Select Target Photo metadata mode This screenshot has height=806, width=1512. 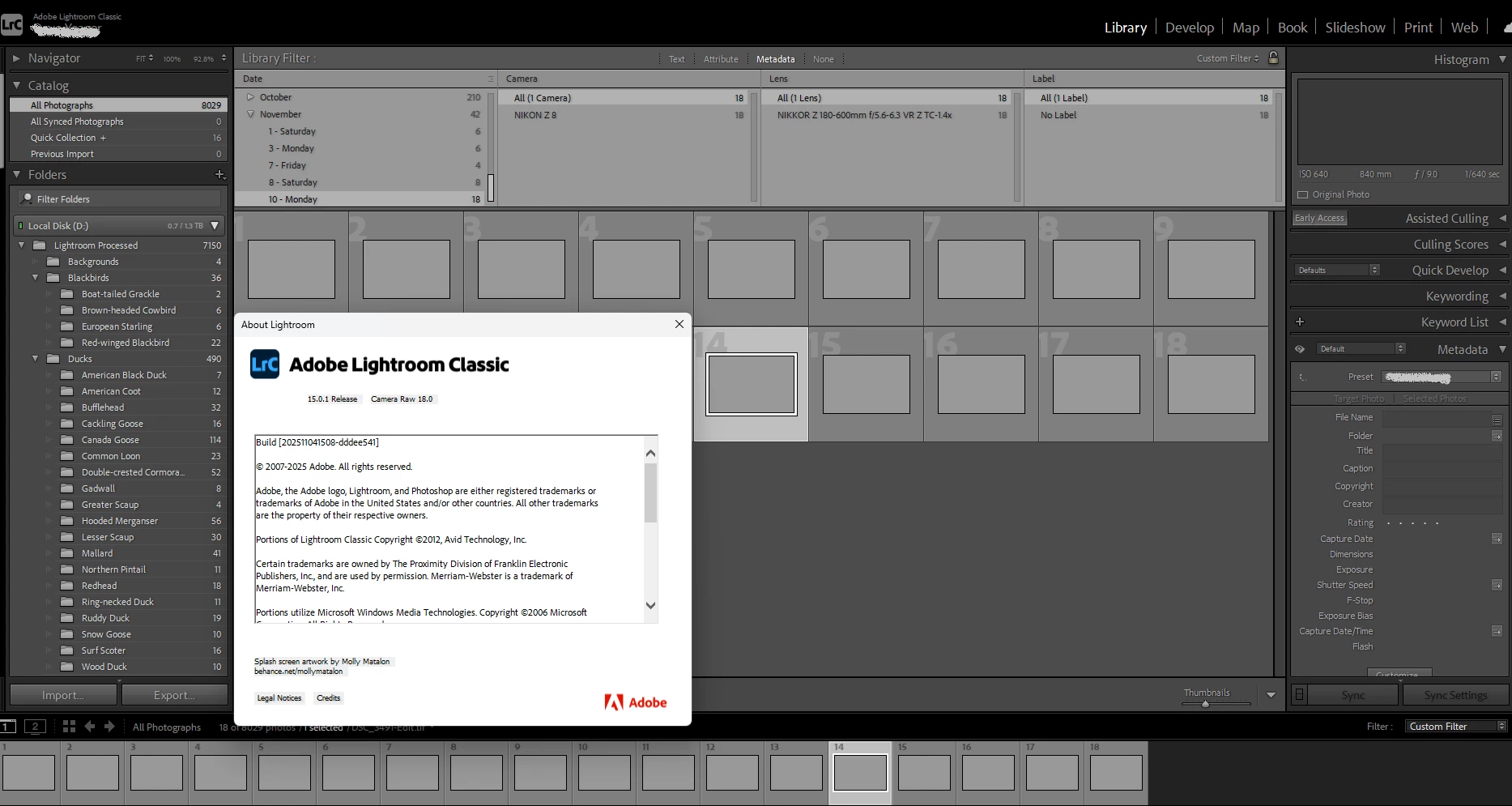click(1358, 399)
